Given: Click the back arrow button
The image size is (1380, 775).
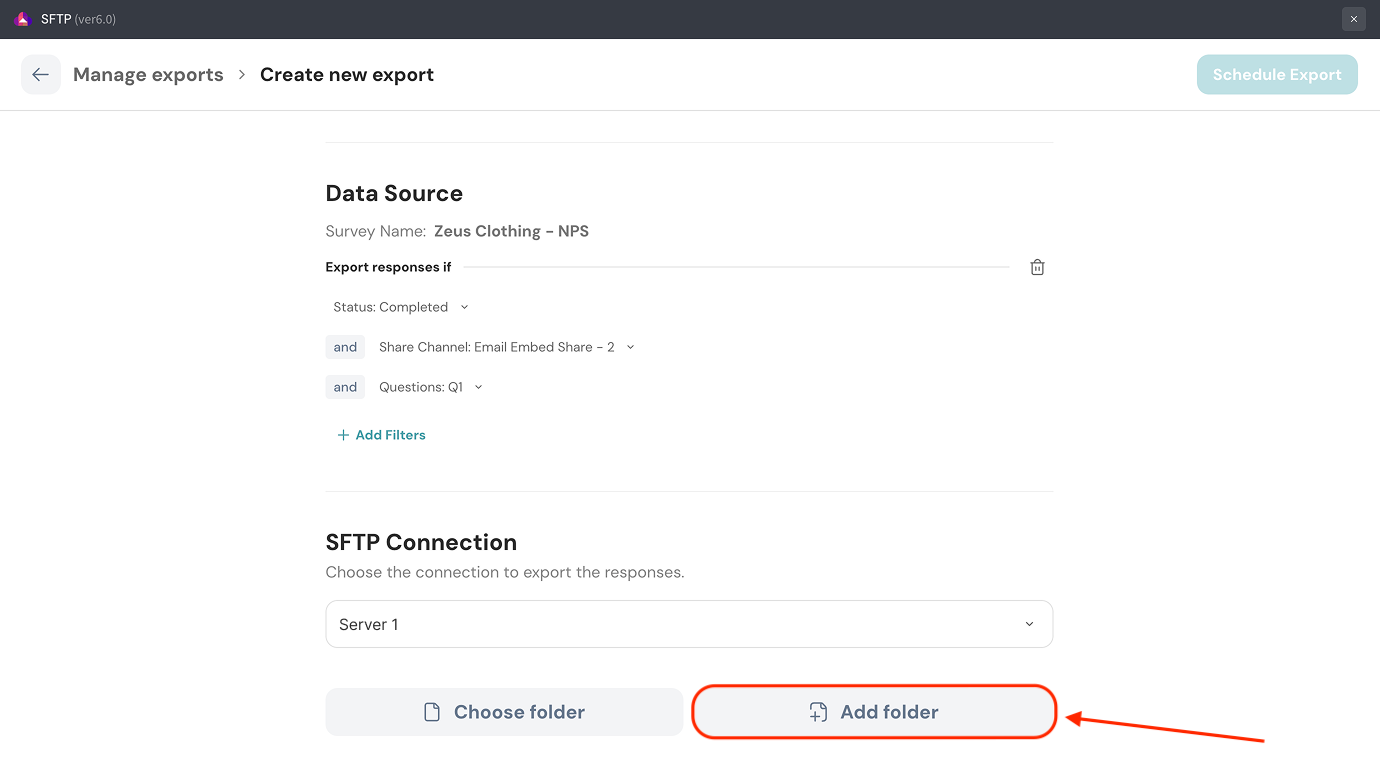Looking at the screenshot, I should pos(40,75).
